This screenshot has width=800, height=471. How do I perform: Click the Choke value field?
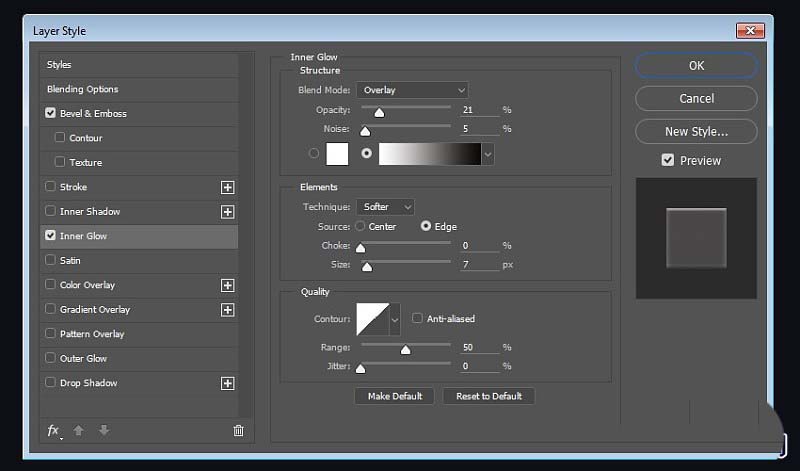point(480,245)
